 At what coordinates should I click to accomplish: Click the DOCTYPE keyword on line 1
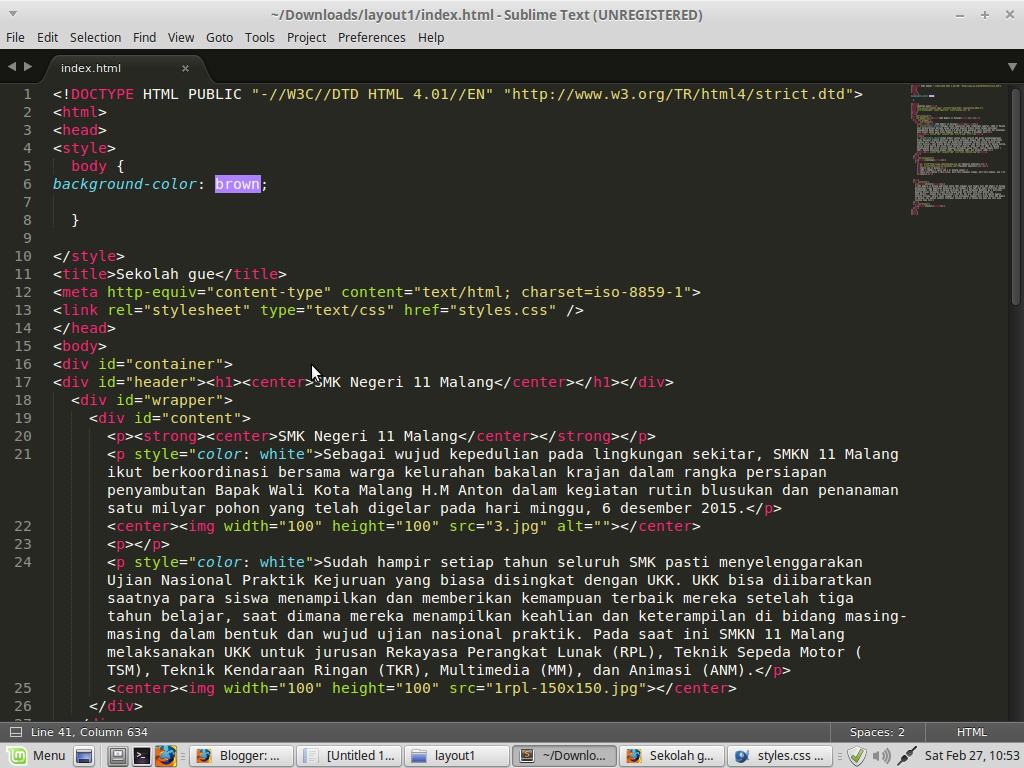(103, 94)
